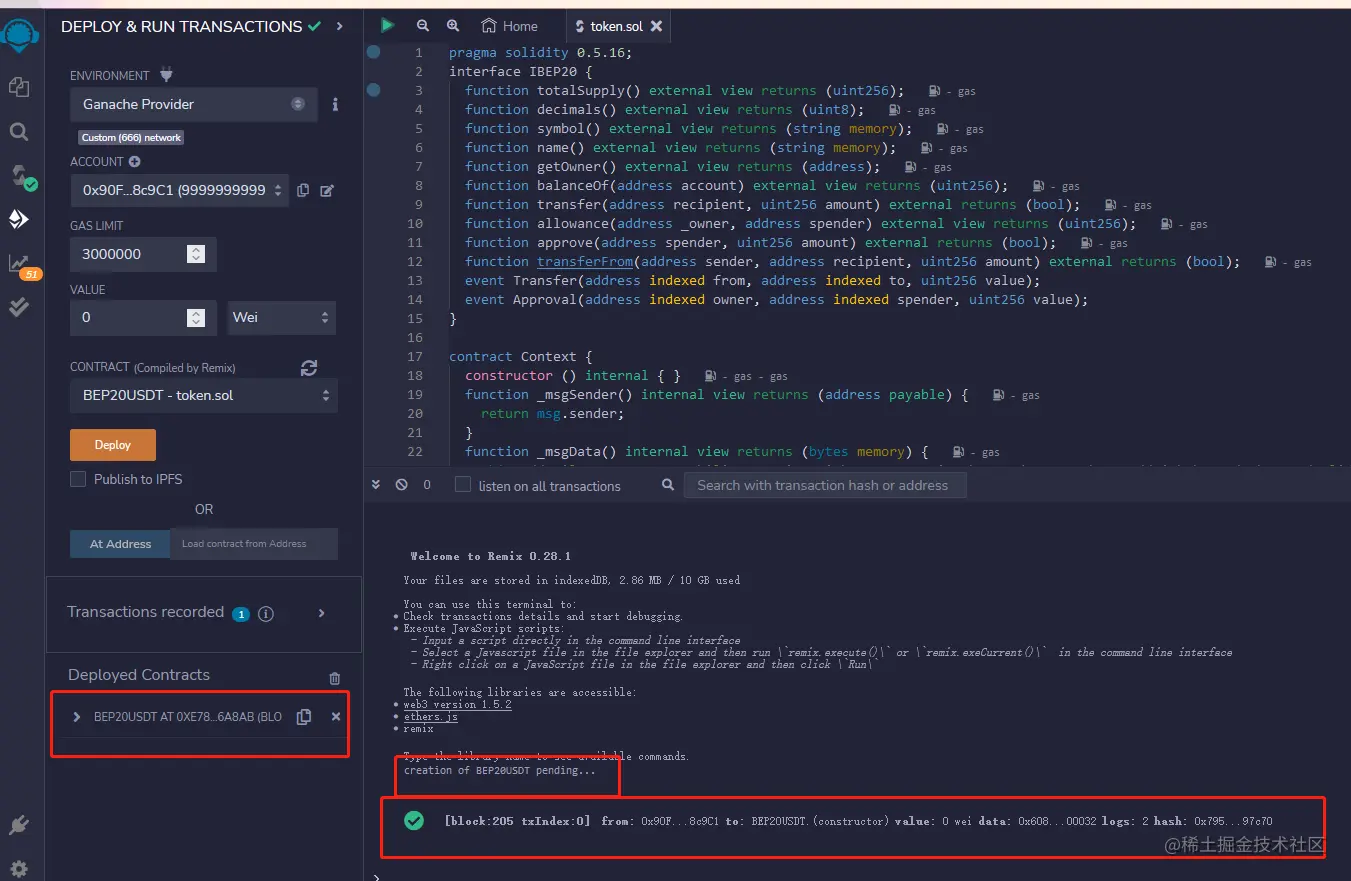Remove the deployed BEP20USDT instance

point(336,717)
